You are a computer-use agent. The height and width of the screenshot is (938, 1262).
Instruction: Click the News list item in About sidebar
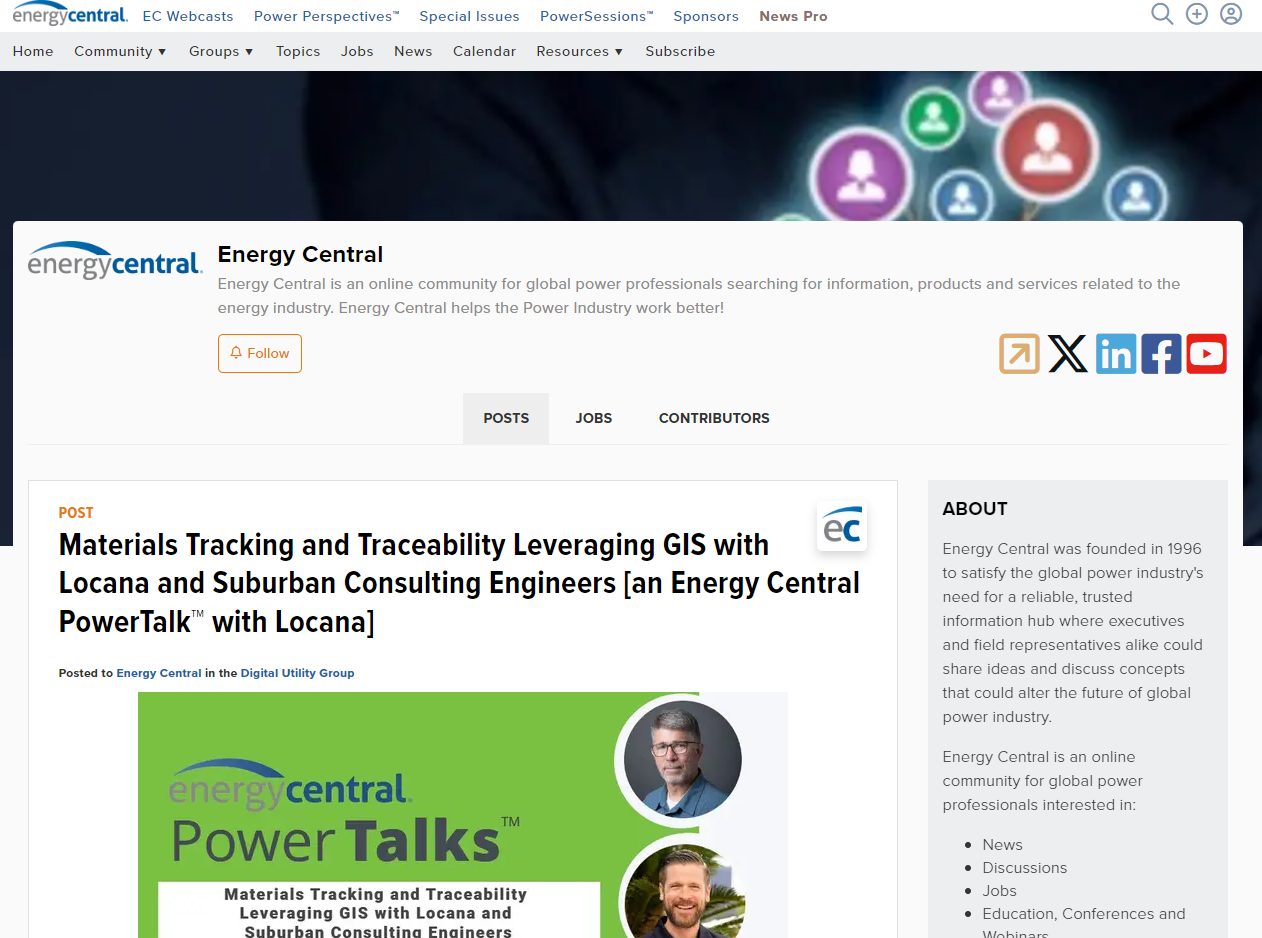point(1002,845)
